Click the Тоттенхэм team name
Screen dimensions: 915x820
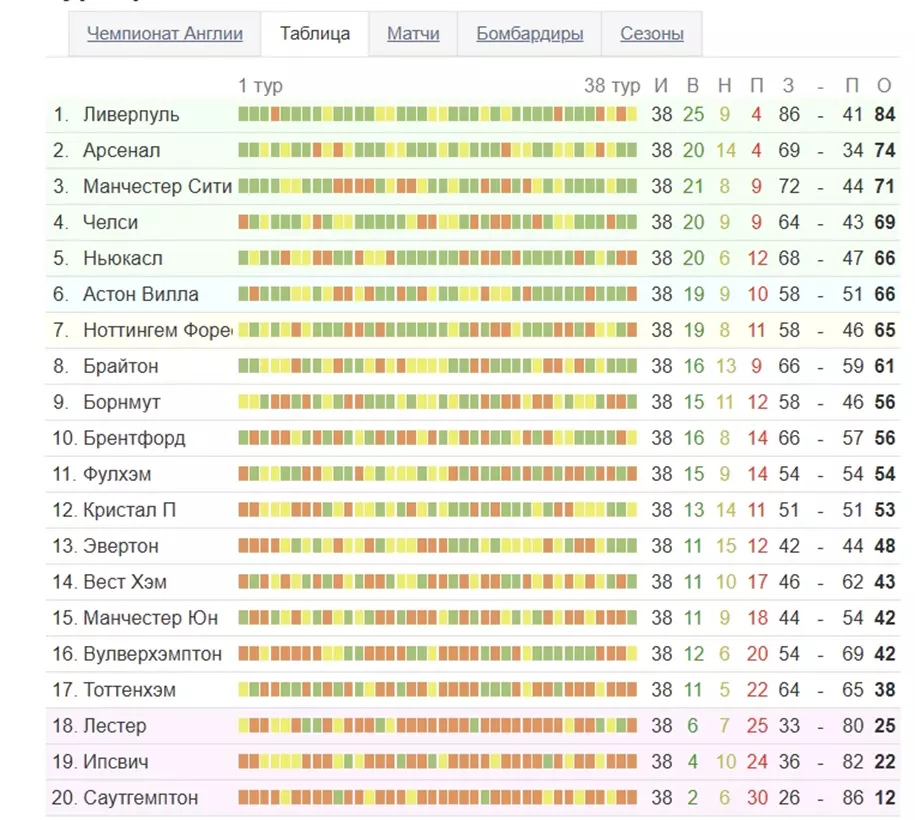[x=129, y=690]
